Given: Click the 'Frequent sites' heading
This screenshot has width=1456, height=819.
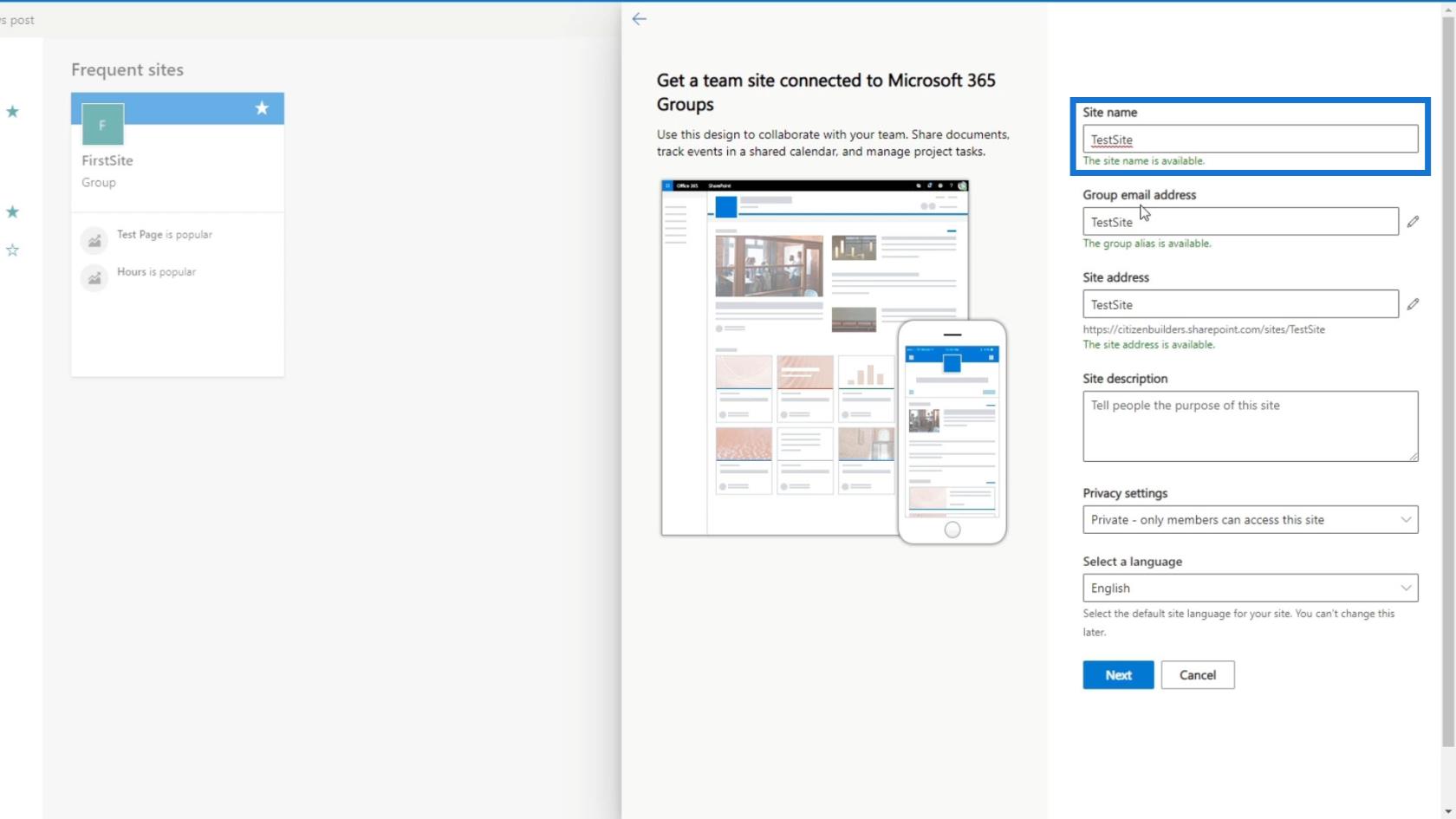Looking at the screenshot, I should point(127,70).
